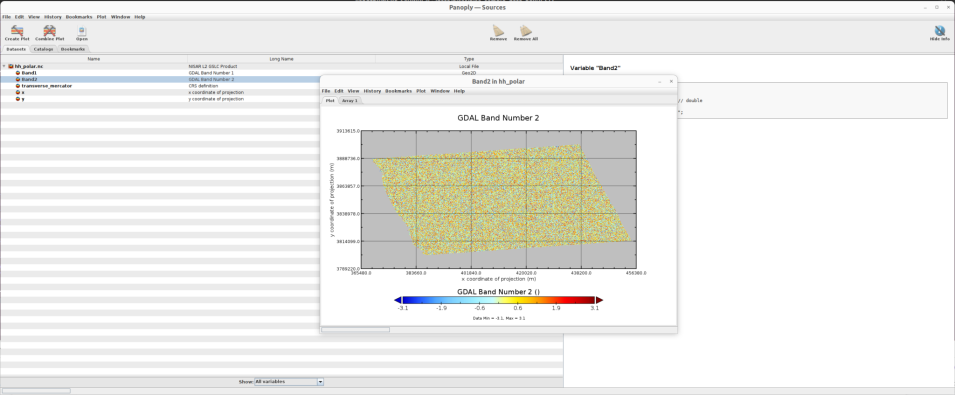This screenshot has height=395, width=955.
Task: Sort by the Long Name column header
Action: (x=281, y=59)
